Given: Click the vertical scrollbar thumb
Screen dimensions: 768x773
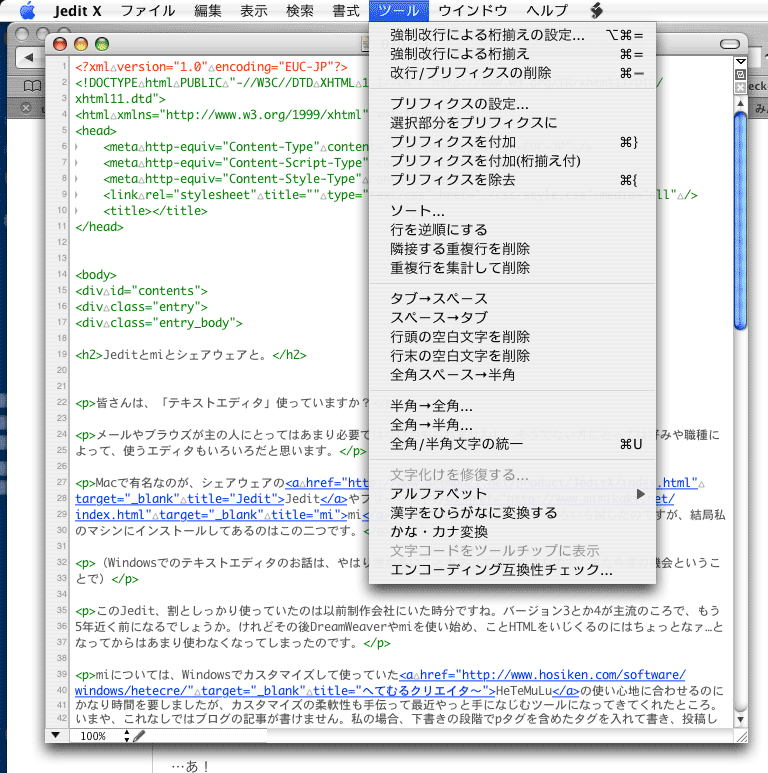Looking at the screenshot, I should (x=740, y=220).
